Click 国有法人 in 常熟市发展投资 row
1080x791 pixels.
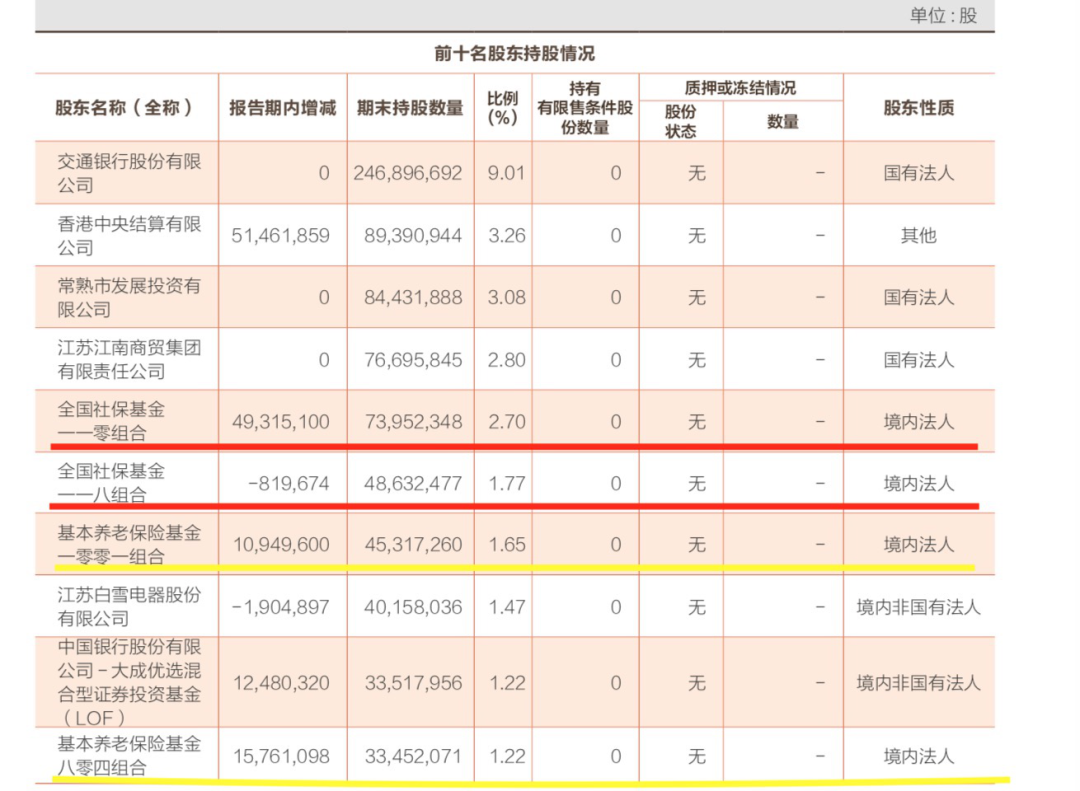coord(919,298)
